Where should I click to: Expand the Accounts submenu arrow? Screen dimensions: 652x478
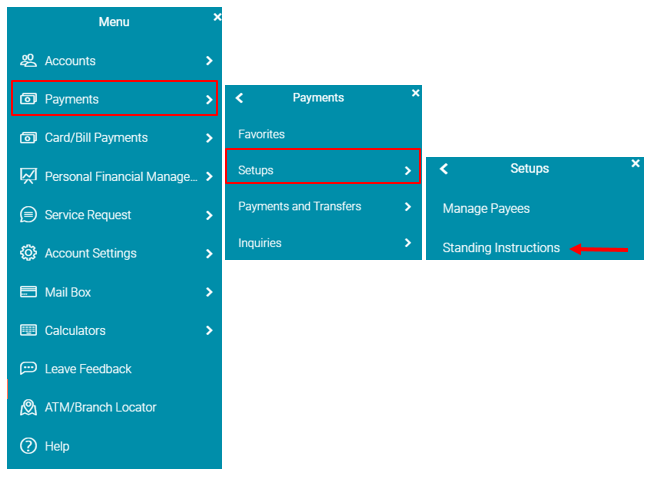[208, 61]
